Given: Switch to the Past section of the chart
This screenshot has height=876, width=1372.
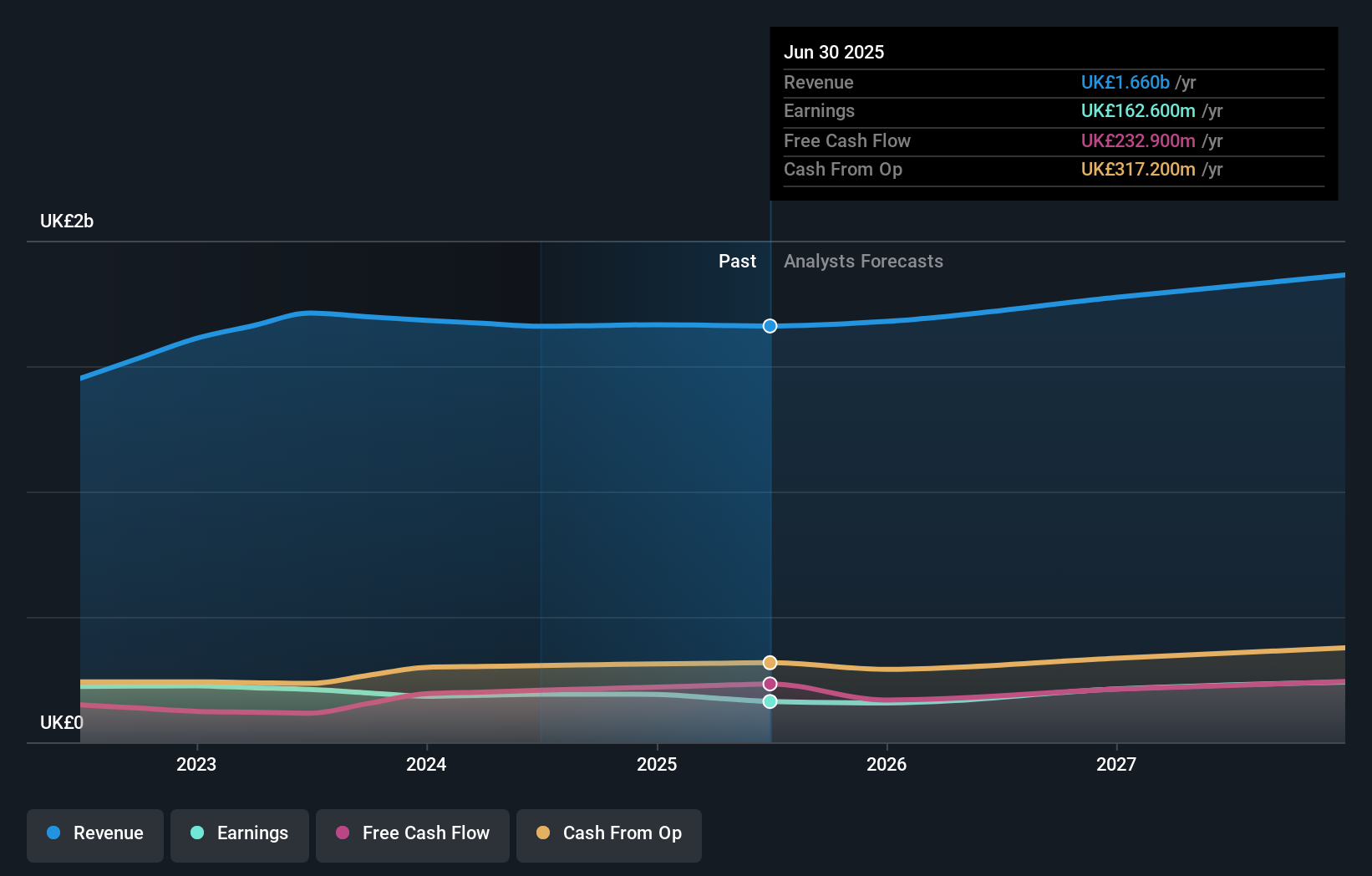Looking at the screenshot, I should [x=737, y=261].
